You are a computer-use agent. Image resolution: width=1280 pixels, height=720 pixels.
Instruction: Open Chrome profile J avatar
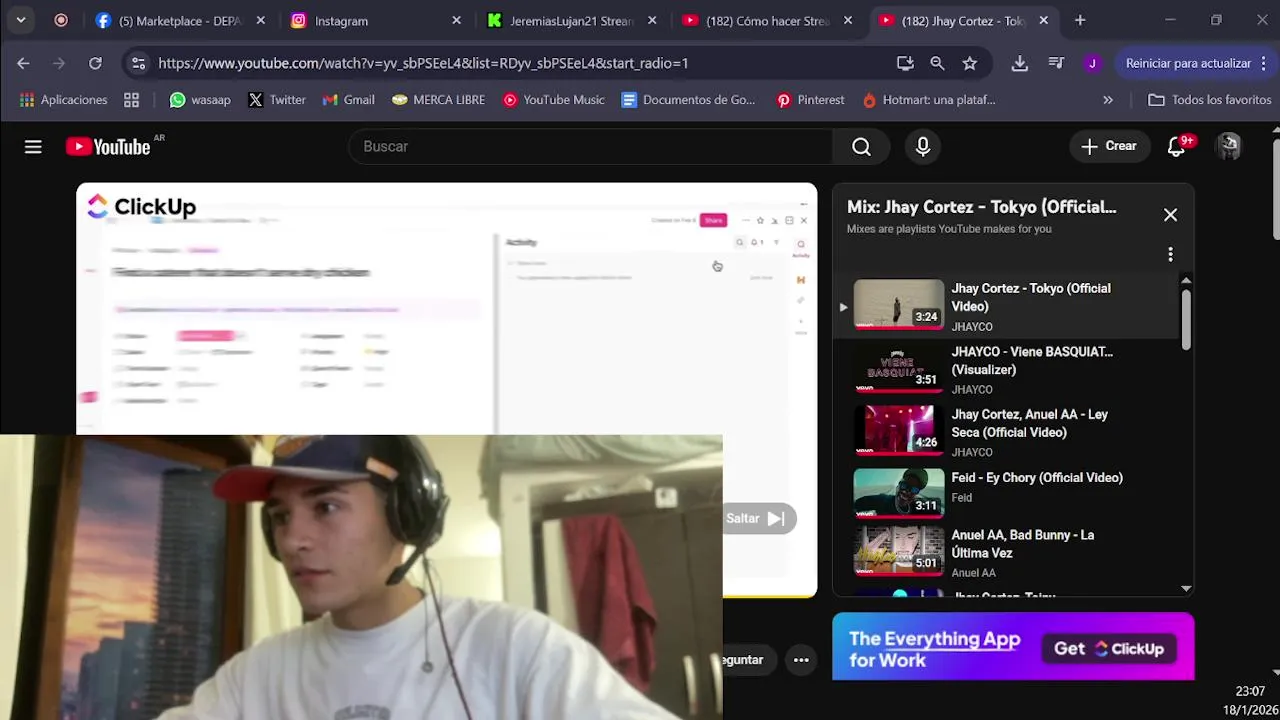point(1092,63)
